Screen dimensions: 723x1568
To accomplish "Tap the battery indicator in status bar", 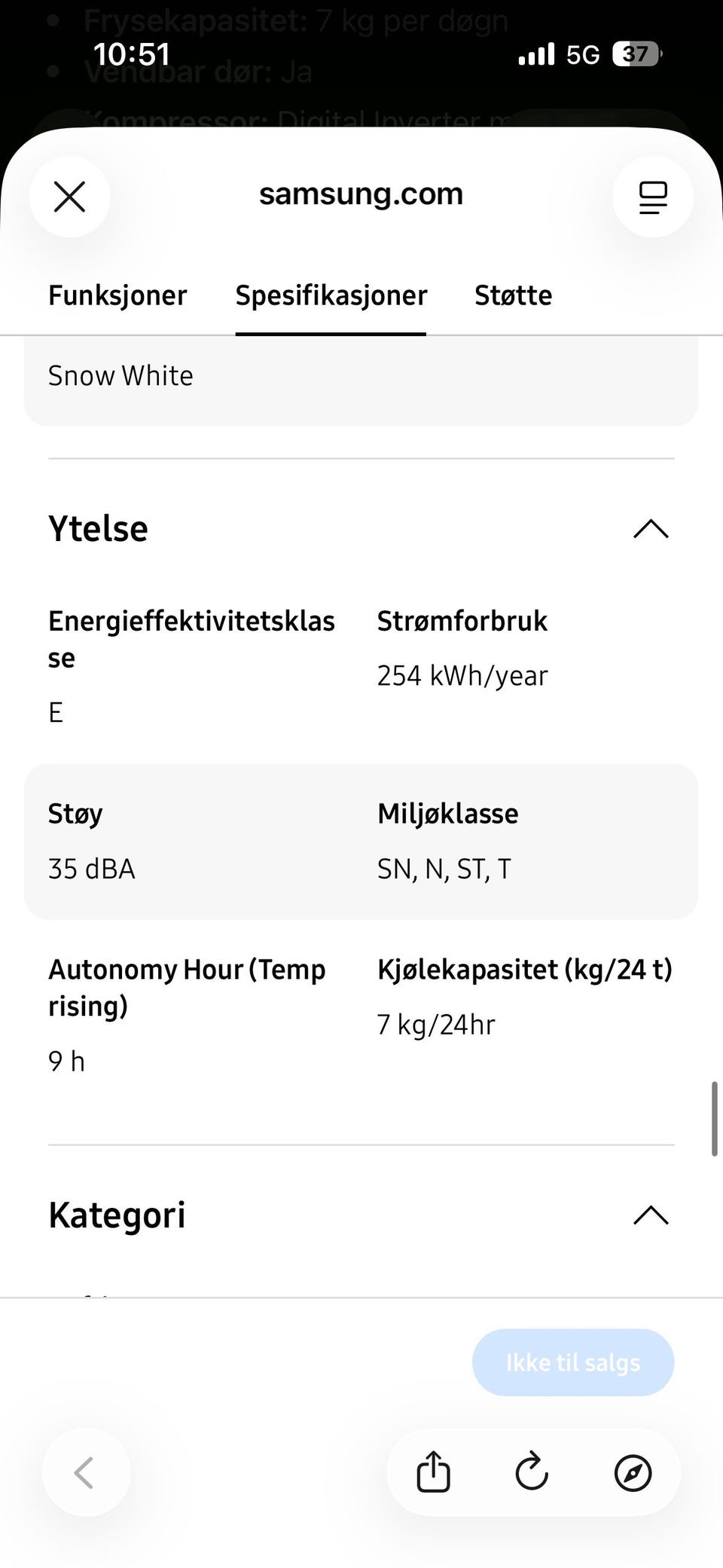I will [637, 54].
